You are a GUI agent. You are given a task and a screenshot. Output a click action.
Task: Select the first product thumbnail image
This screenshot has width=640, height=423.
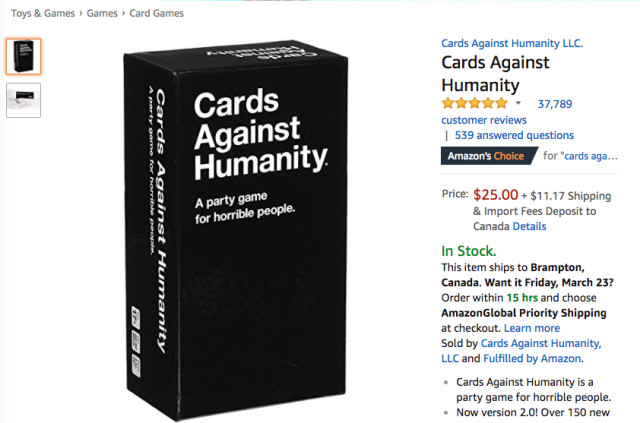[24, 56]
